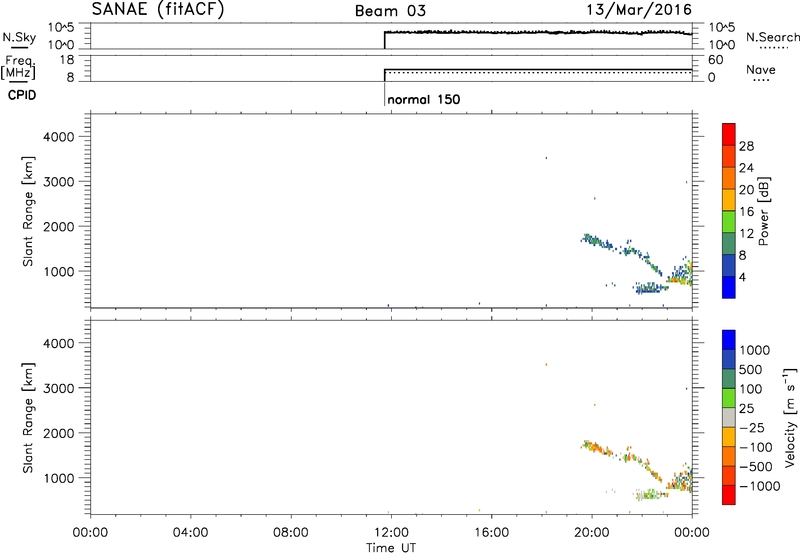Screen dimensions: 800x554
Task: Pick the bright blue bottom power colorbar segment
Action: (x=729, y=287)
